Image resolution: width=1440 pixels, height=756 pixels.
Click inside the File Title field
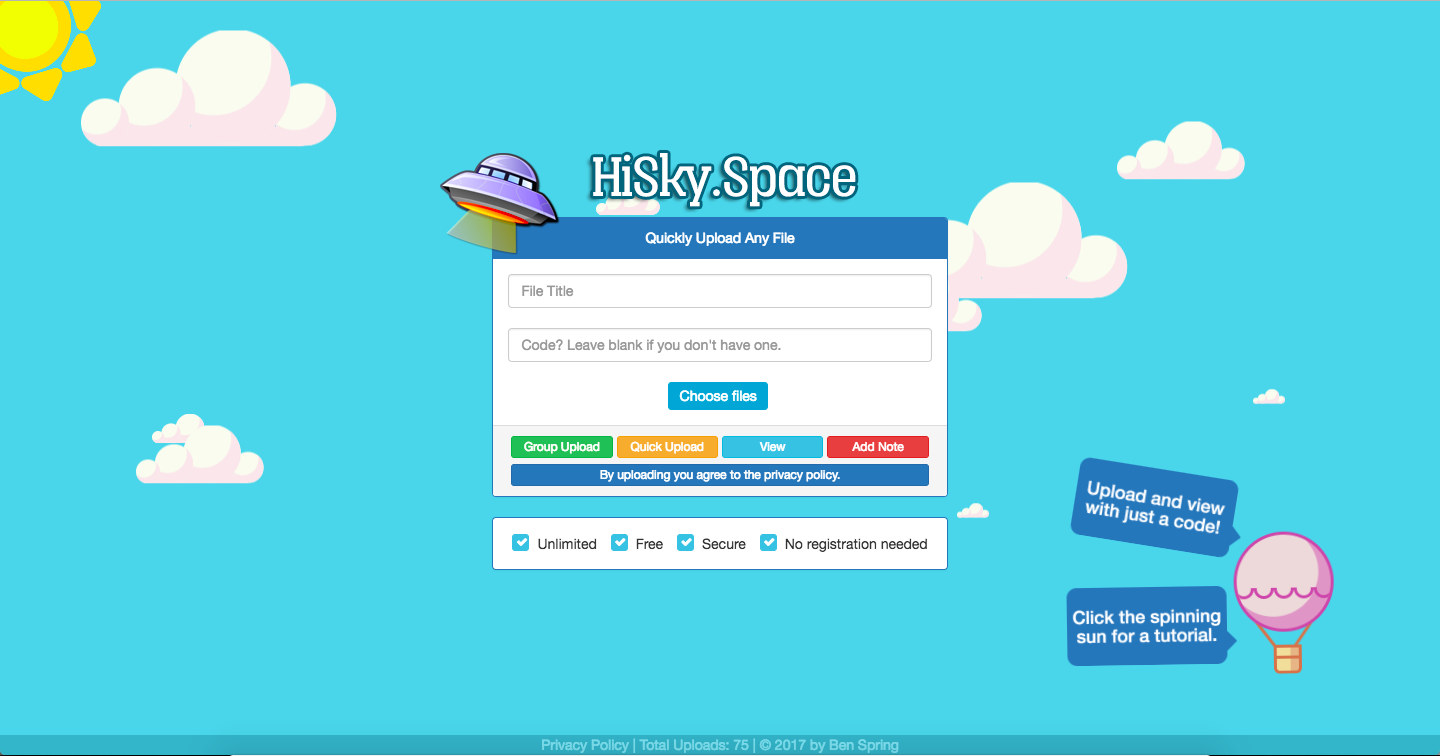click(x=719, y=291)
